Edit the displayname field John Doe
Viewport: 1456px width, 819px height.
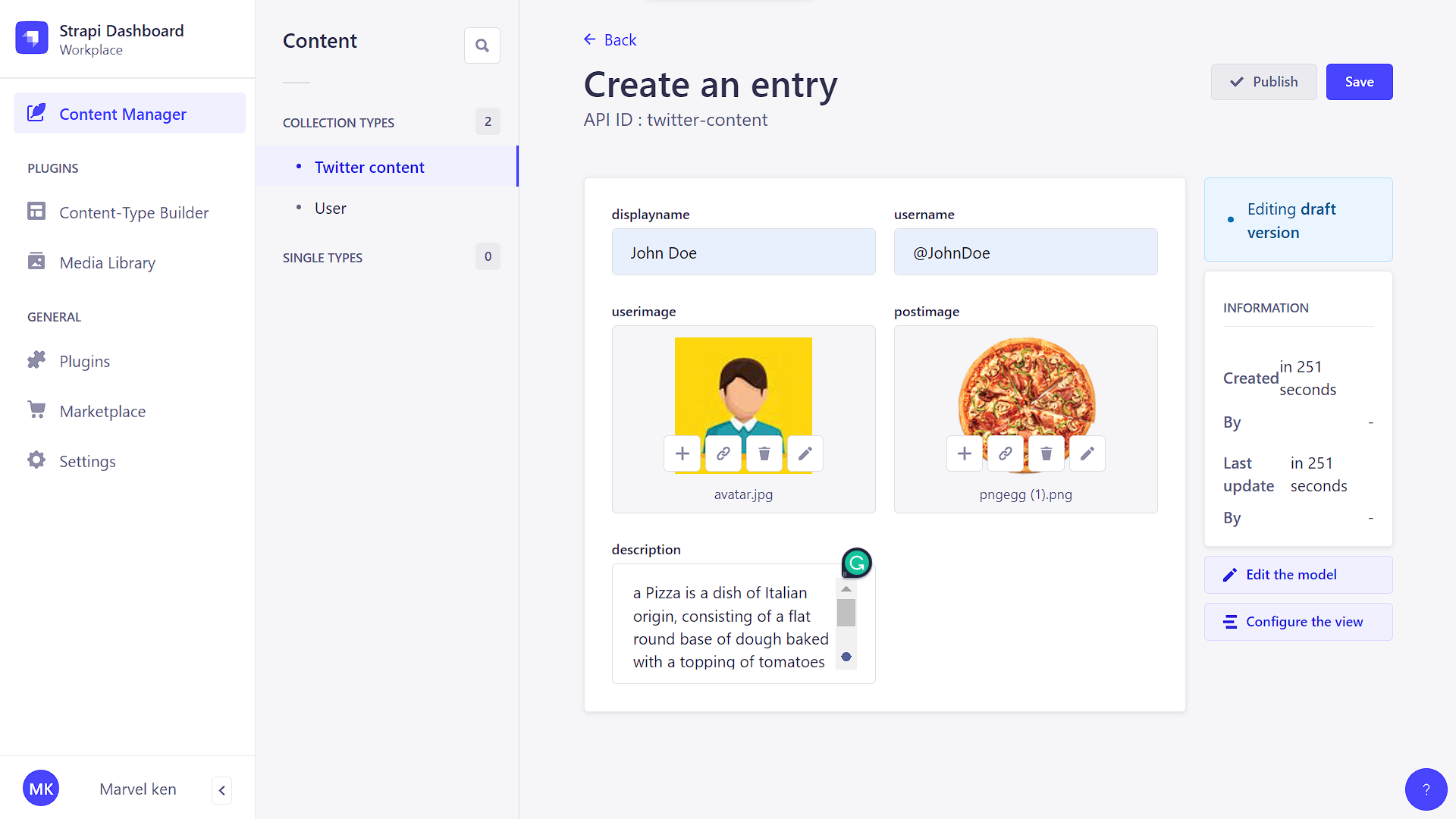[x=743, y=253]
